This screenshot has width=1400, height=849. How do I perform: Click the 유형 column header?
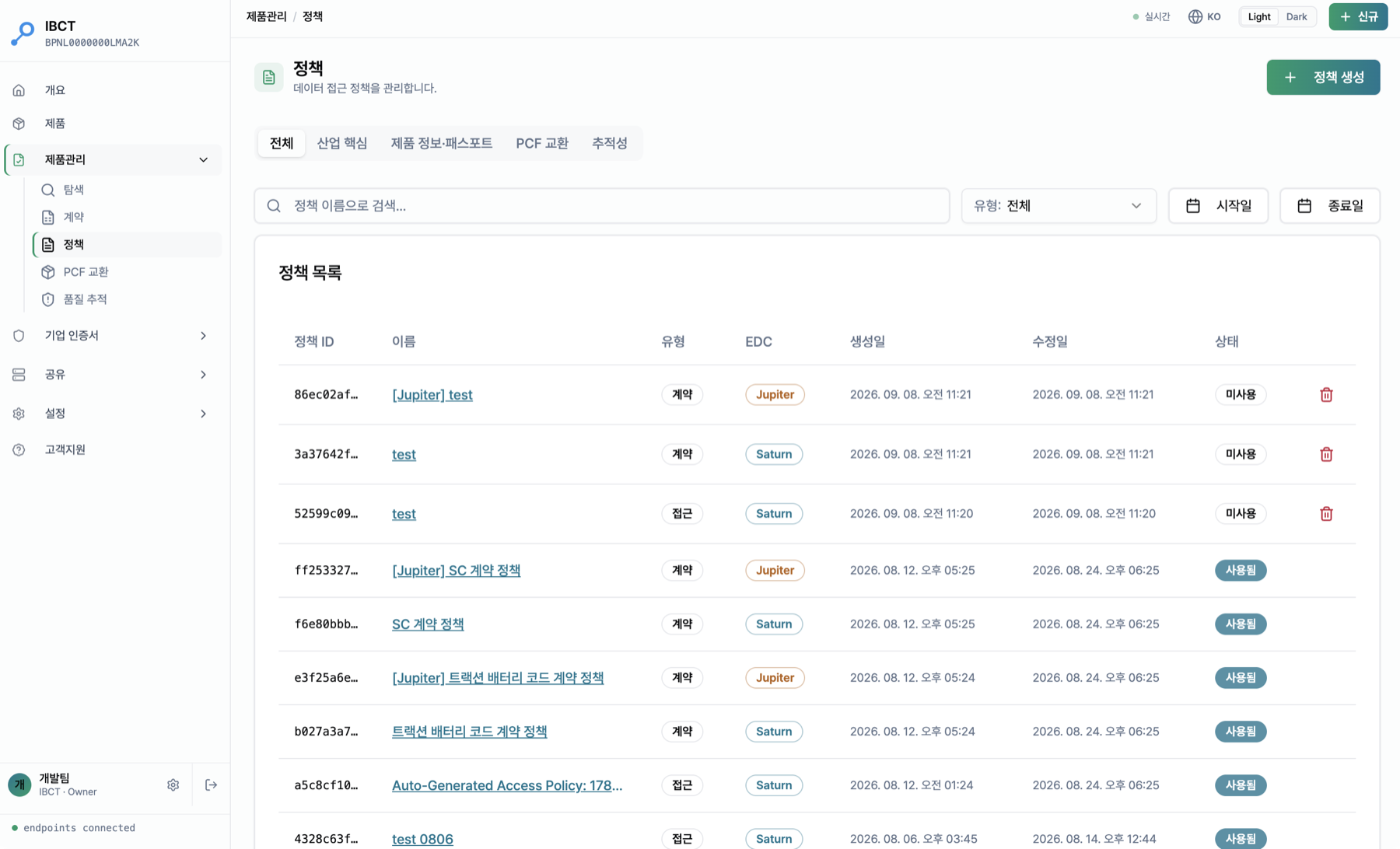pos(673,342)
